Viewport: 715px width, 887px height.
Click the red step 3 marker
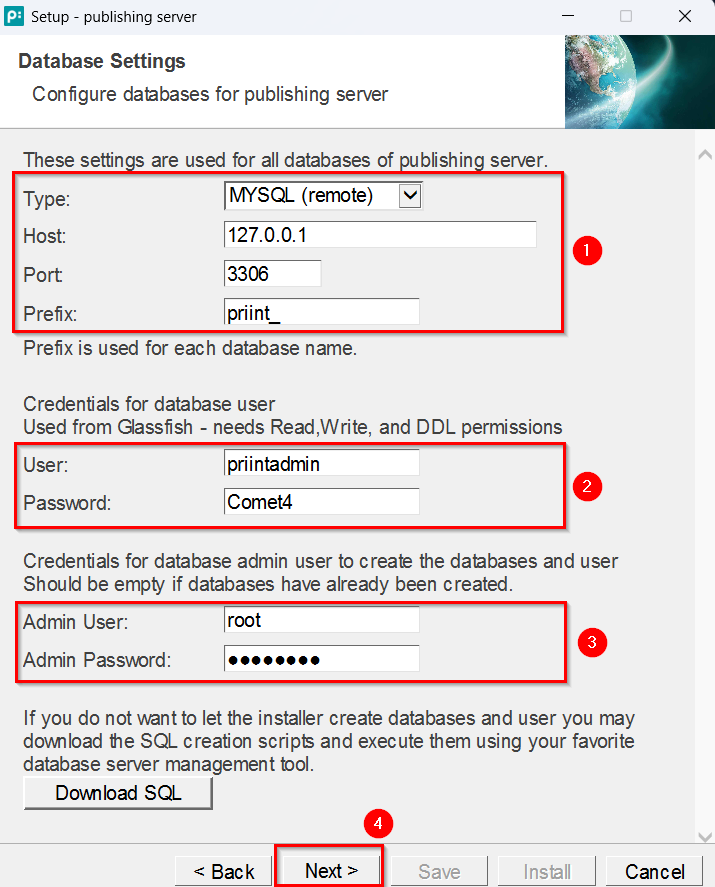point(592,642)
